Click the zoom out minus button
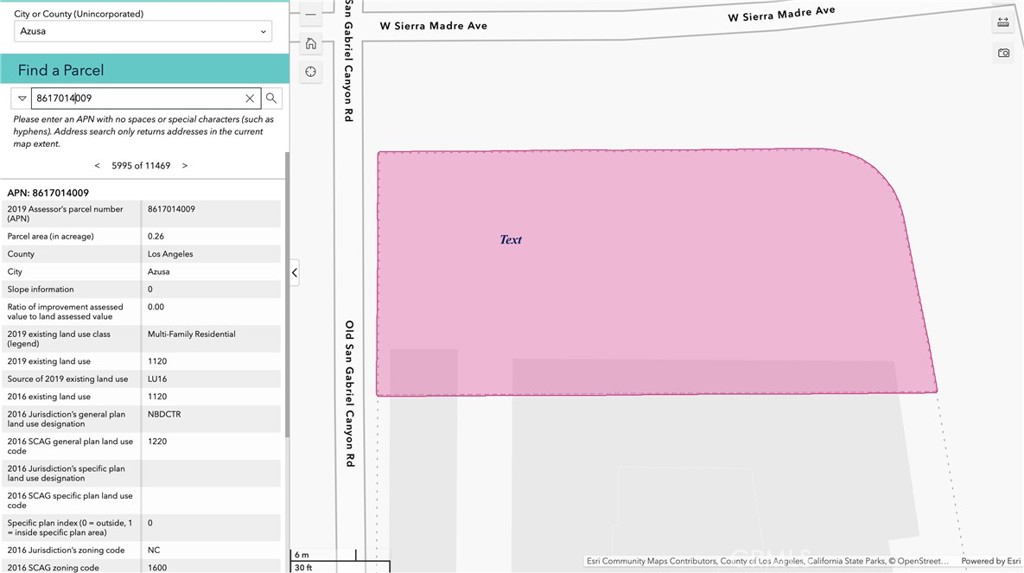Viewport: 1024px width, 573px height. click(311, 15)
